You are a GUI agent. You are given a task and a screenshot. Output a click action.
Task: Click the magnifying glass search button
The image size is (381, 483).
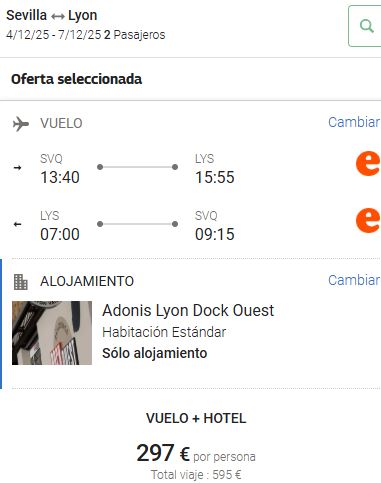point(365,26)
